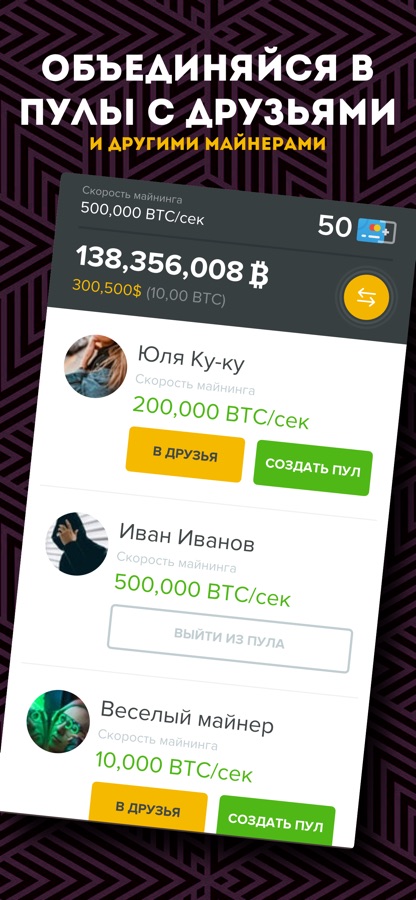This screenshot has width=416, height=900.
Task: Tap Веселый майнер's 10,000 BTC/сек speed
Action: (173, 766)
